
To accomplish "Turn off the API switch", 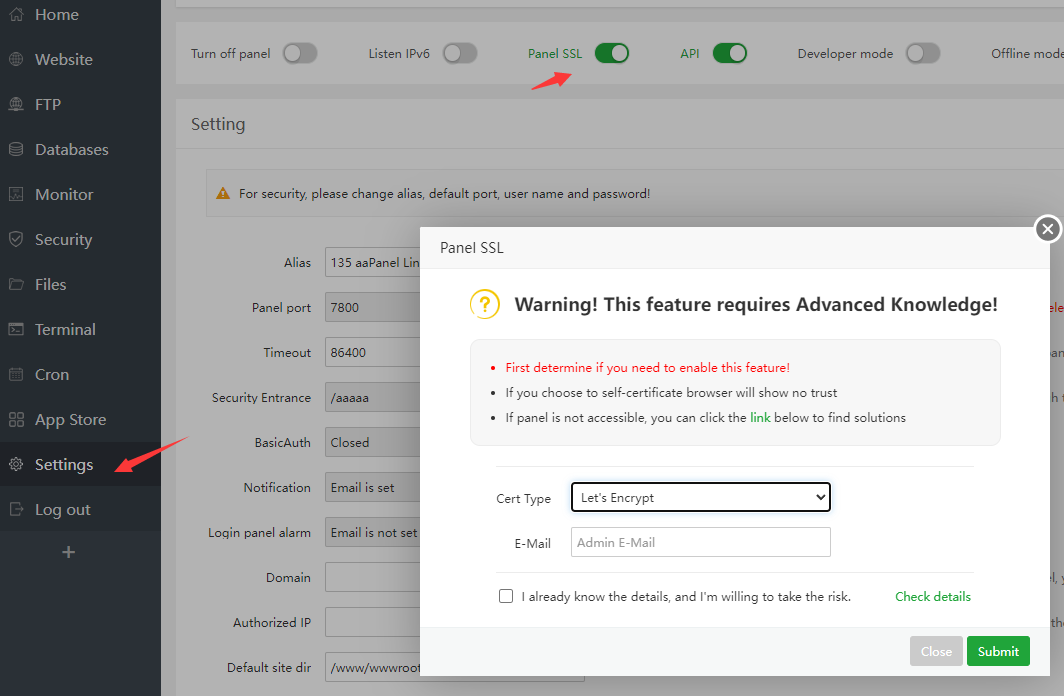I will (729, 54).
